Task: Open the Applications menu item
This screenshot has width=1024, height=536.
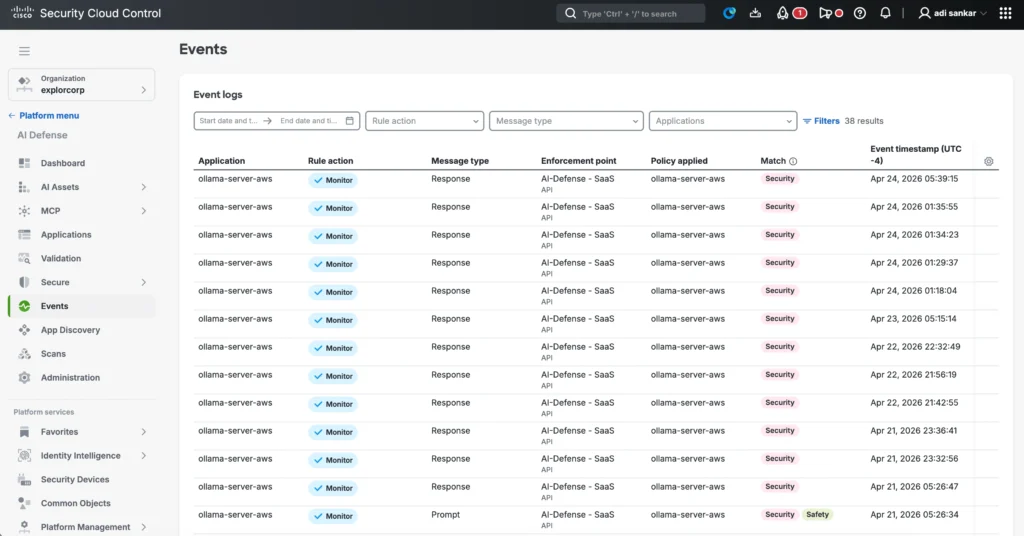Action: pyautogui.click(x=82, y=234)
